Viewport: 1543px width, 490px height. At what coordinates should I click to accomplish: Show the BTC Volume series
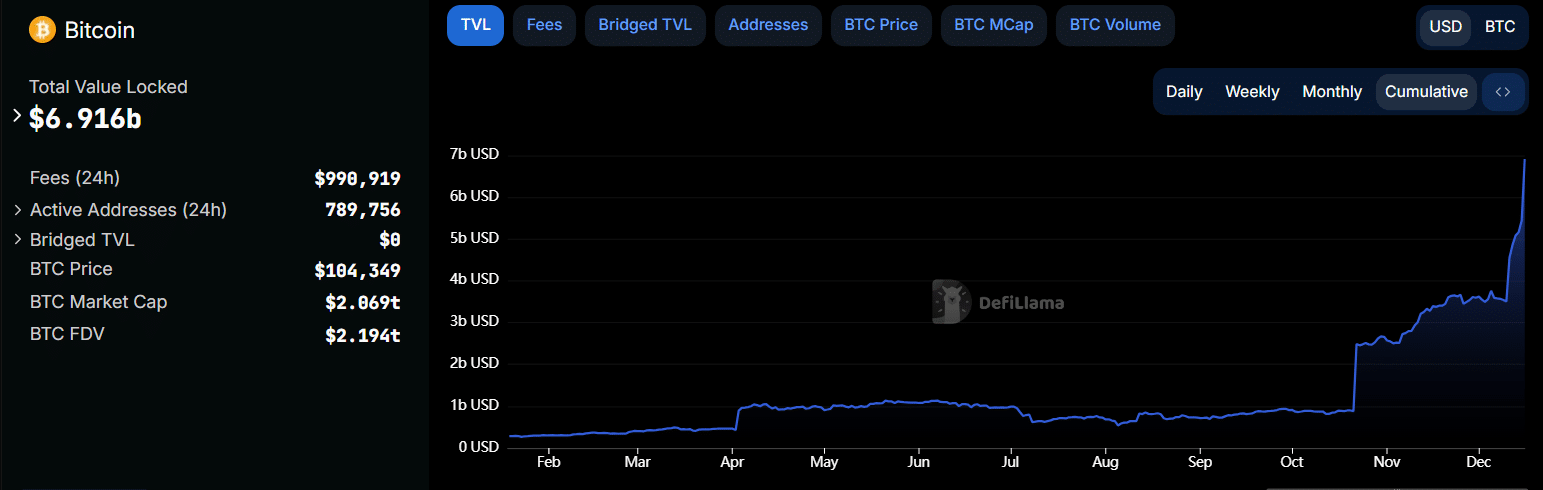1115,25
